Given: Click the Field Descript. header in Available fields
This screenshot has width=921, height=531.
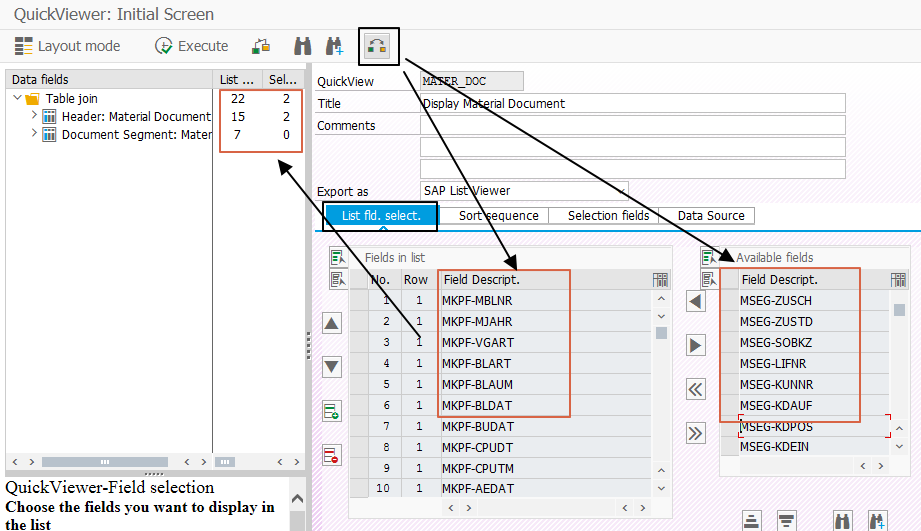Looking at the screenshot, I should coord(814,280).
